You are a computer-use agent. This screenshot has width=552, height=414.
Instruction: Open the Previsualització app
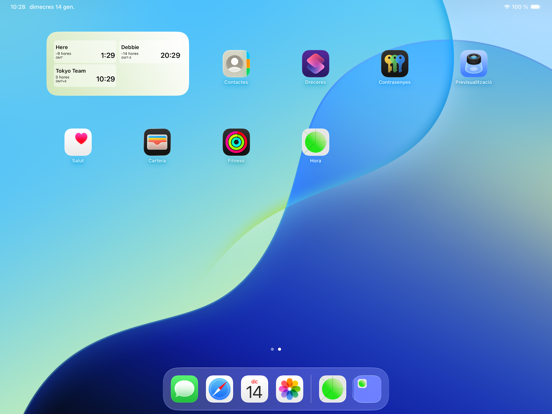tap(474, 64)
